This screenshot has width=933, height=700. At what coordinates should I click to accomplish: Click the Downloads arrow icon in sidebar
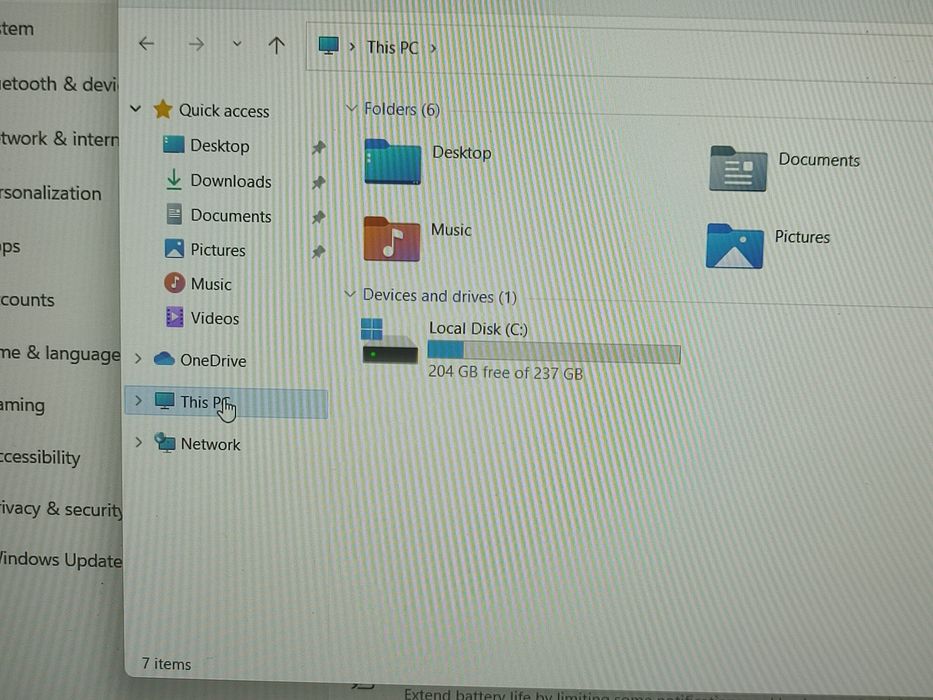(174, 180)
